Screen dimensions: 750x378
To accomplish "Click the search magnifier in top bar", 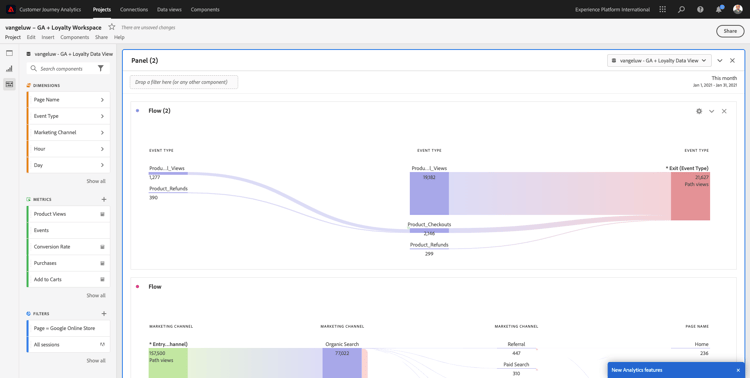I will 681,9.
